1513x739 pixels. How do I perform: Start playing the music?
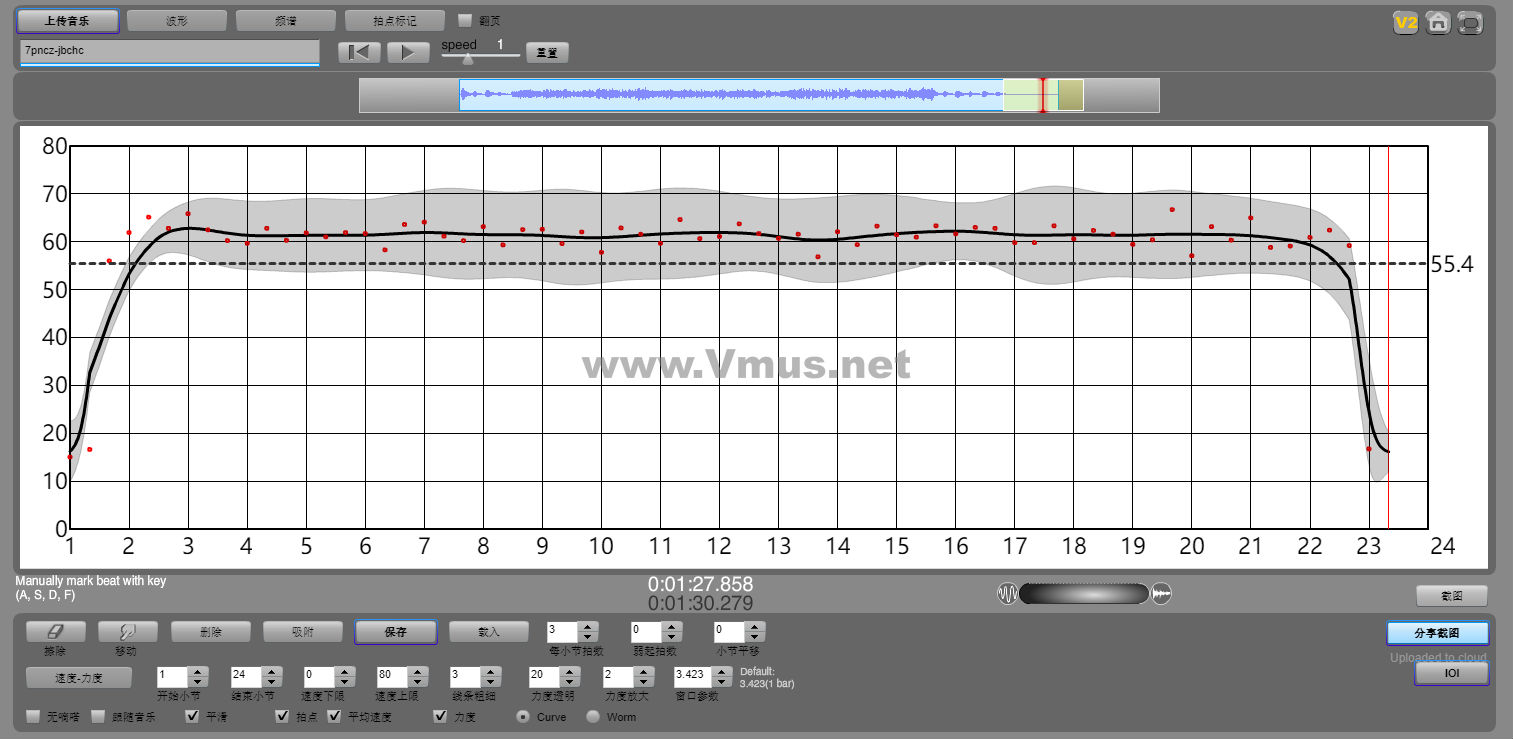pos(408,52)
